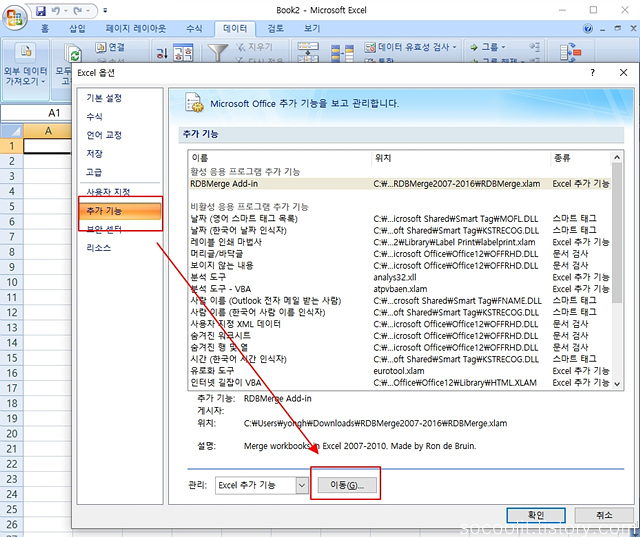Click add-in list scroll up arrow

pyautogui.click(x=617, y=157)
